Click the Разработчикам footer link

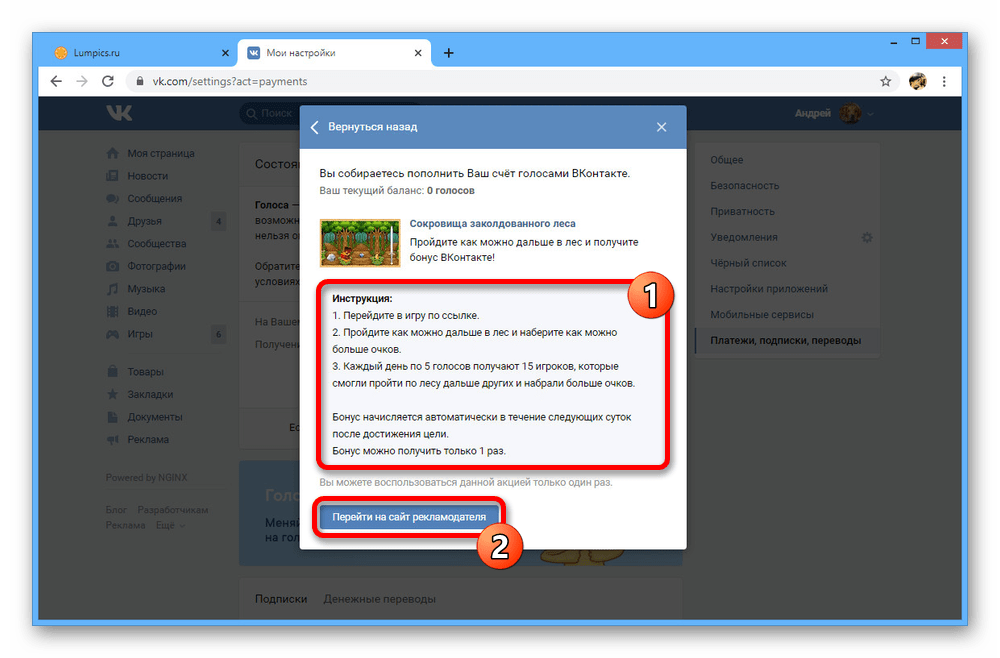[173, 509]
